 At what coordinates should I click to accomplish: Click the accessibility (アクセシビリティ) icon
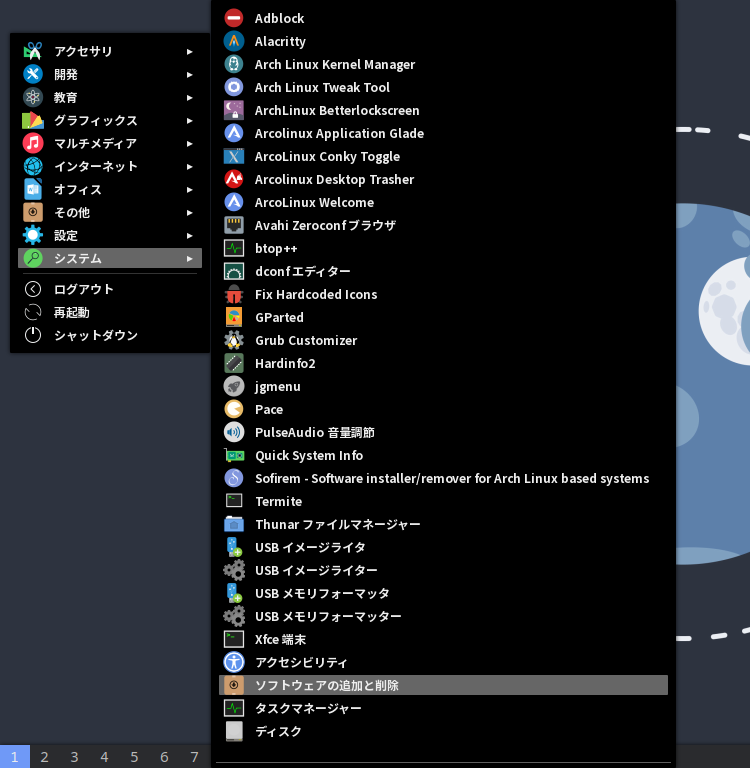pyautogui.click(x=234, y=662)
